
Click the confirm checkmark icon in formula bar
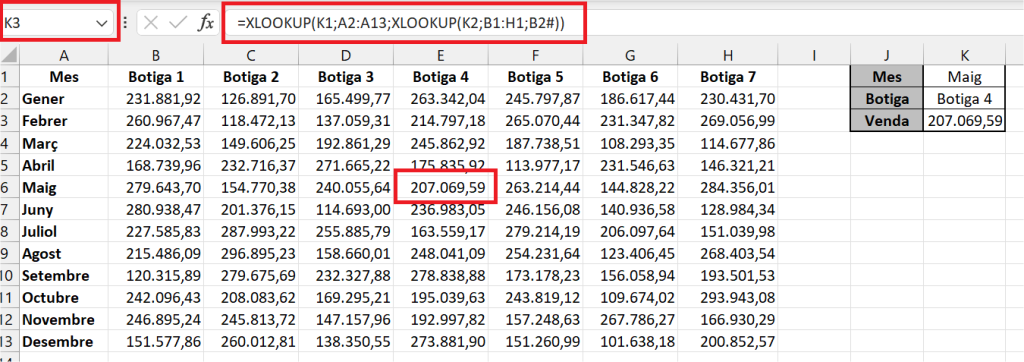click(178, 24)
